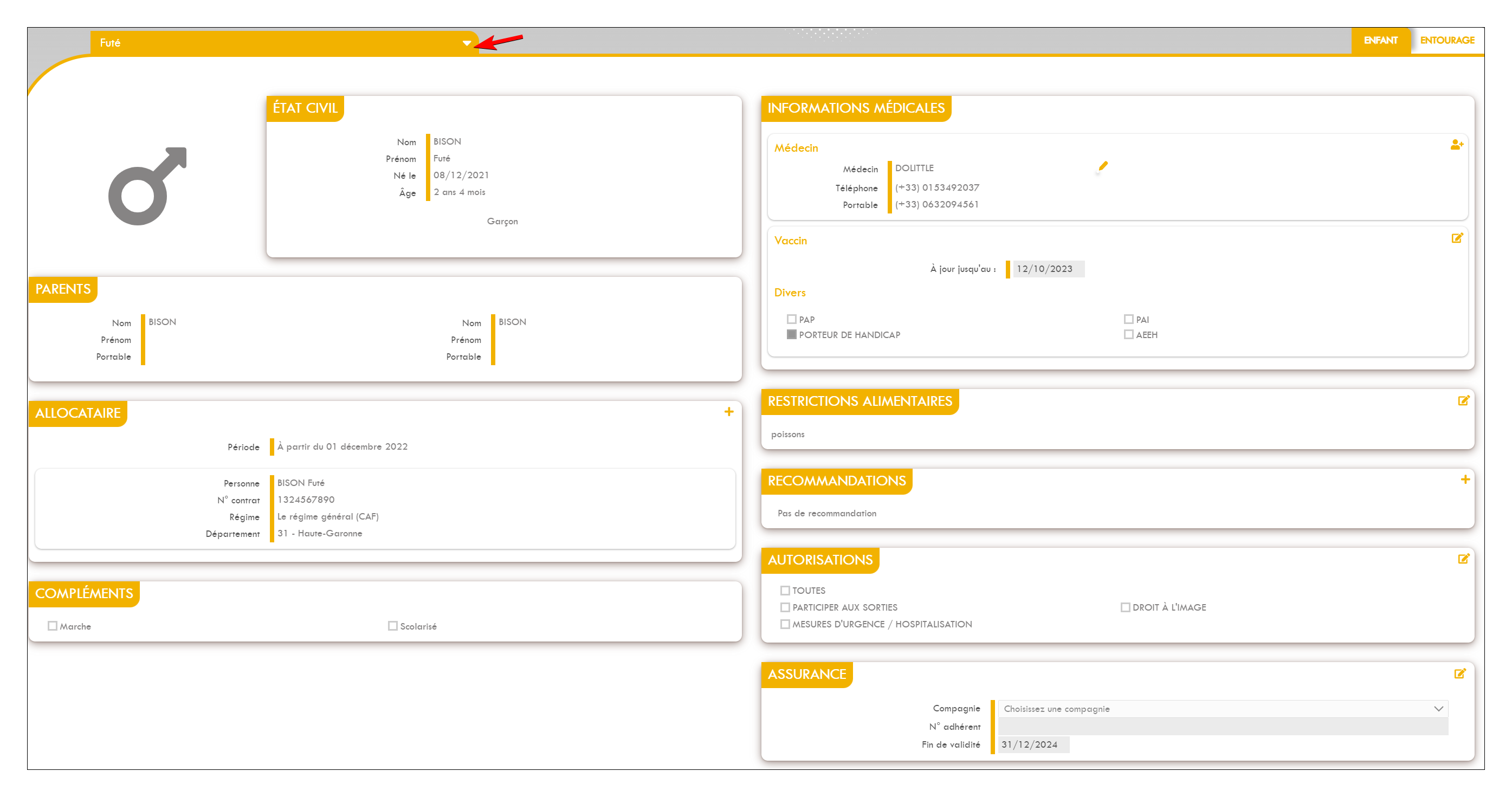Screen dimensions: 1512x797
Task: Check the Marche checkbox
Action: [x=52, y=626]
